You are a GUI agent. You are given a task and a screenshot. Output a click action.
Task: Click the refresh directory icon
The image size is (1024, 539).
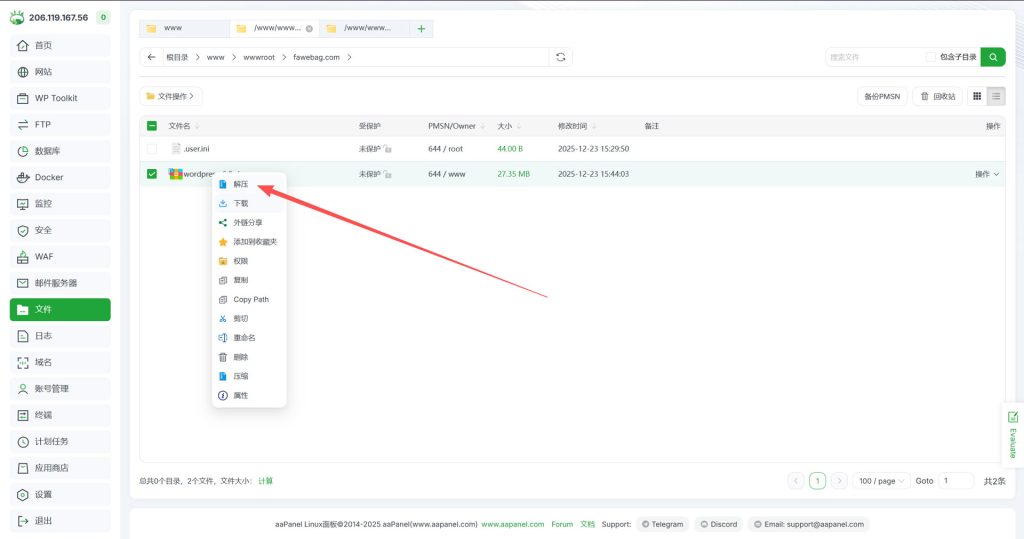[x=561, y=57]
